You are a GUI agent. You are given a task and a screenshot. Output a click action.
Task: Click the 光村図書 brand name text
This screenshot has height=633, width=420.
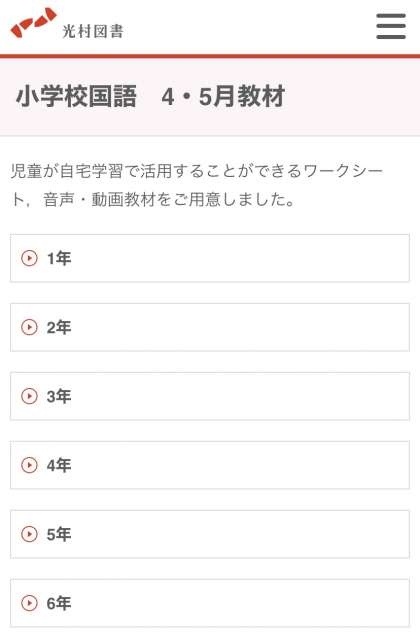(93, 31)
